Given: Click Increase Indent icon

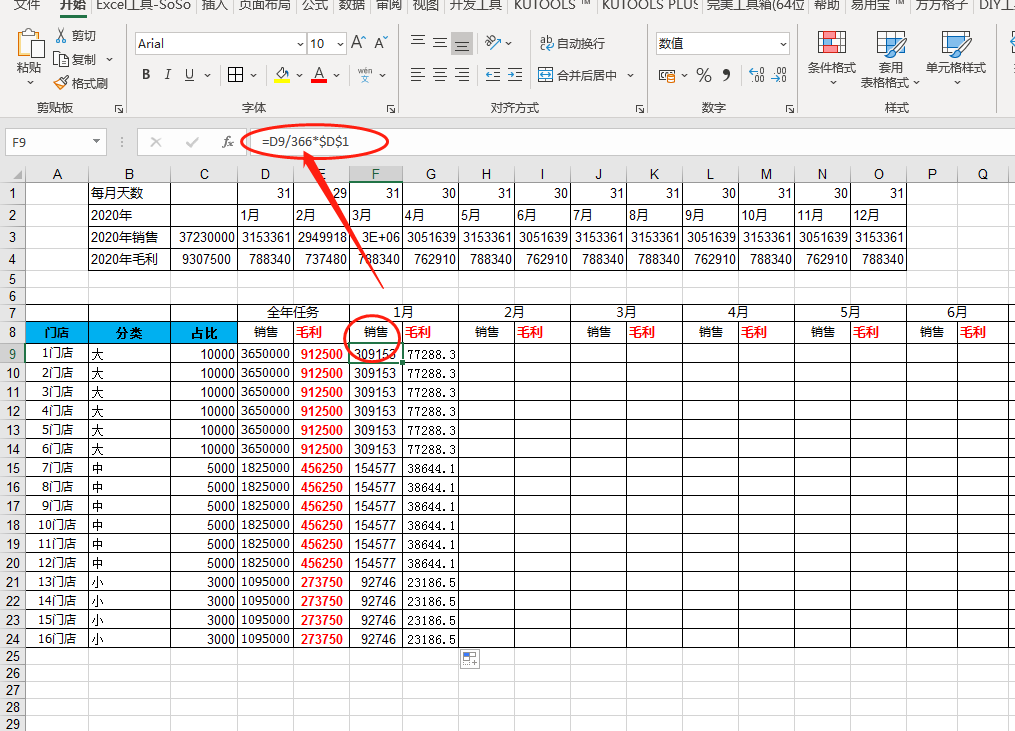Looking at the screenshot, I should (515, 75).
